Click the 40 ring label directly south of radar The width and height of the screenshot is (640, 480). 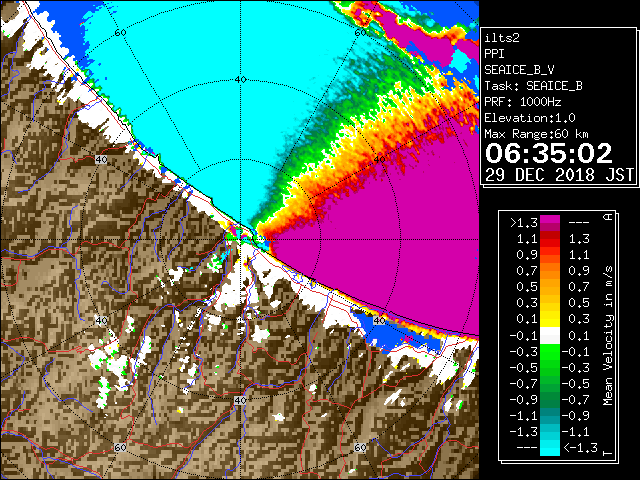[x=240, y=400]
